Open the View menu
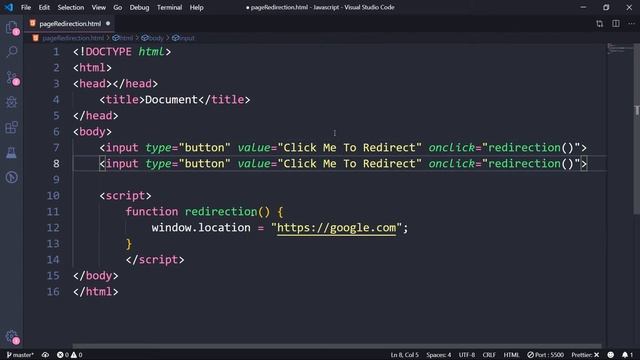Image resolution: width=640 pixels, height=360 pixels. [x=98, y=7]
